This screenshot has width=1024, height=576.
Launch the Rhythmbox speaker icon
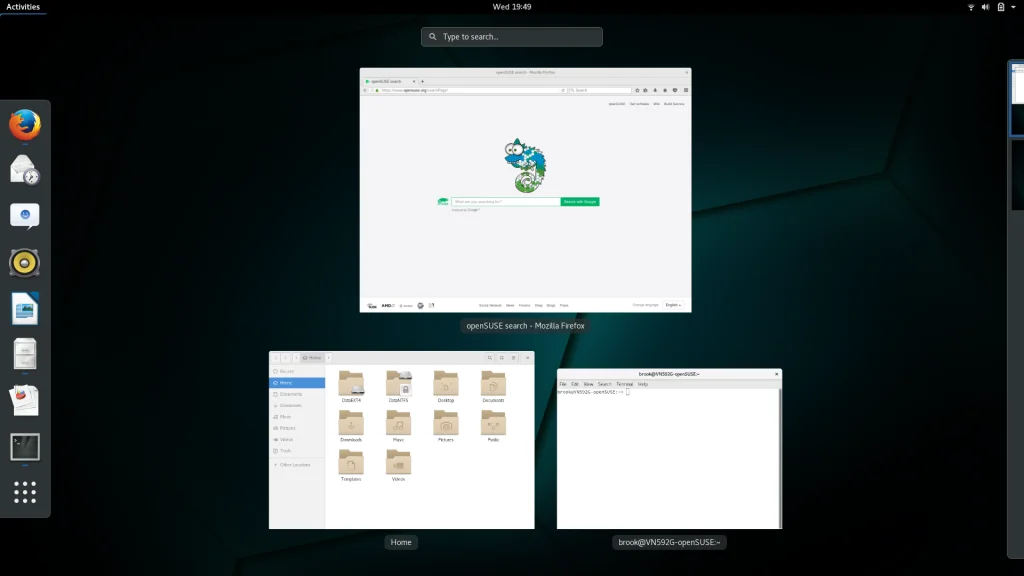tap(25, 263)
